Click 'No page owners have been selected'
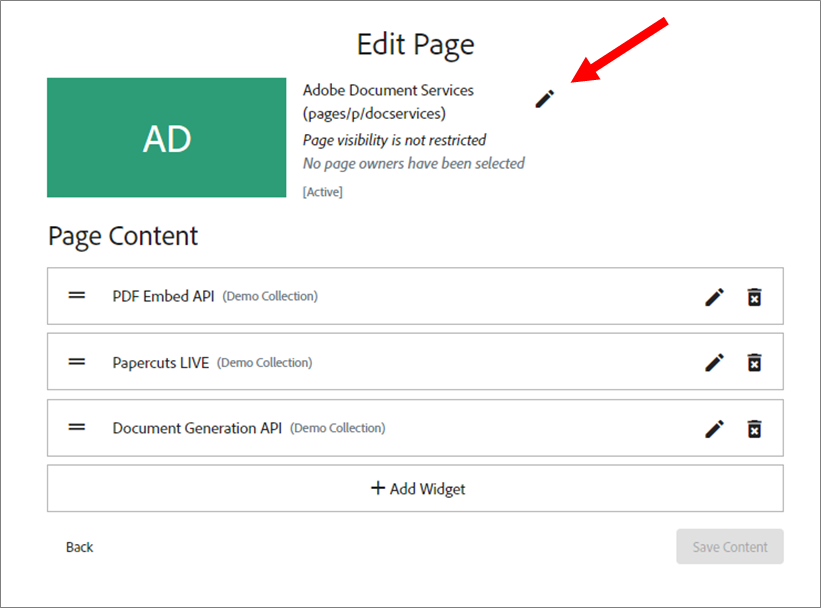The height and width of the screenshot is (608, 821). 414,163
